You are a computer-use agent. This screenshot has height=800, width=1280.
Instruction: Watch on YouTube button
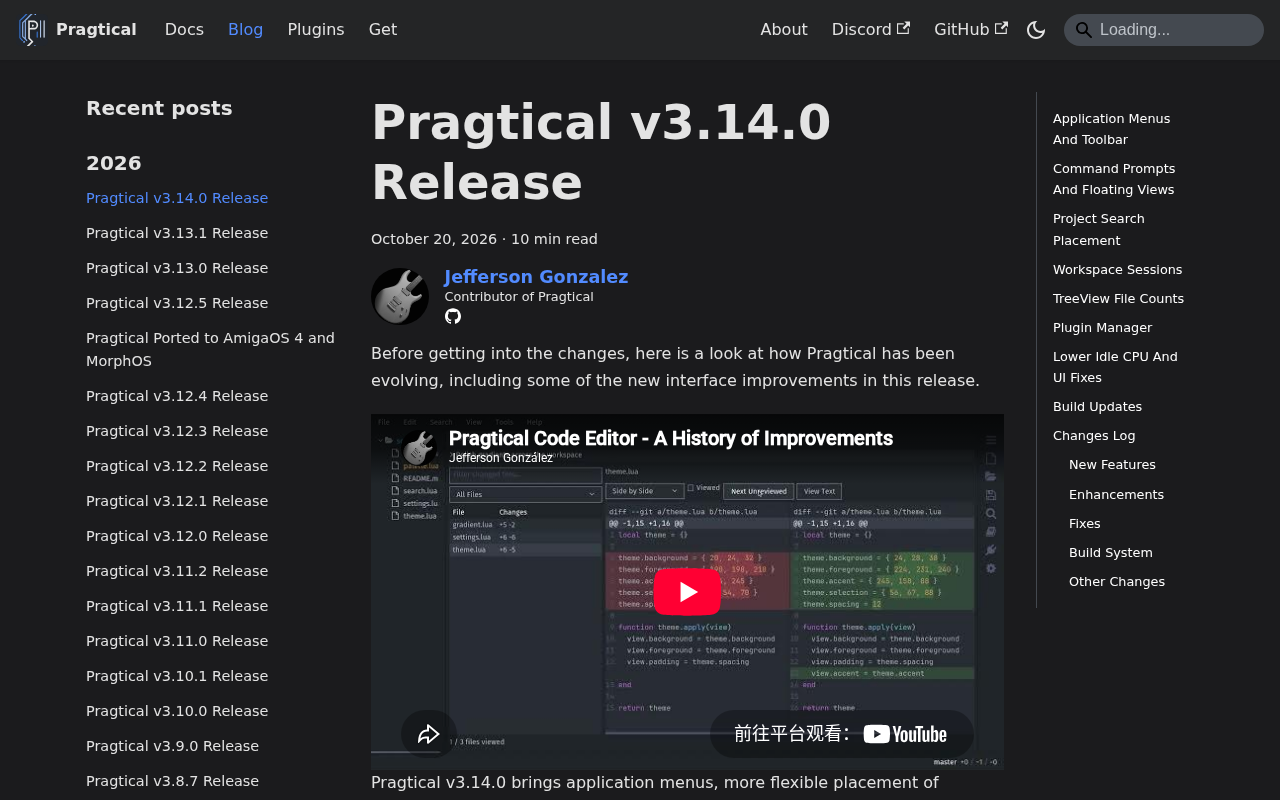coord(841,734)
